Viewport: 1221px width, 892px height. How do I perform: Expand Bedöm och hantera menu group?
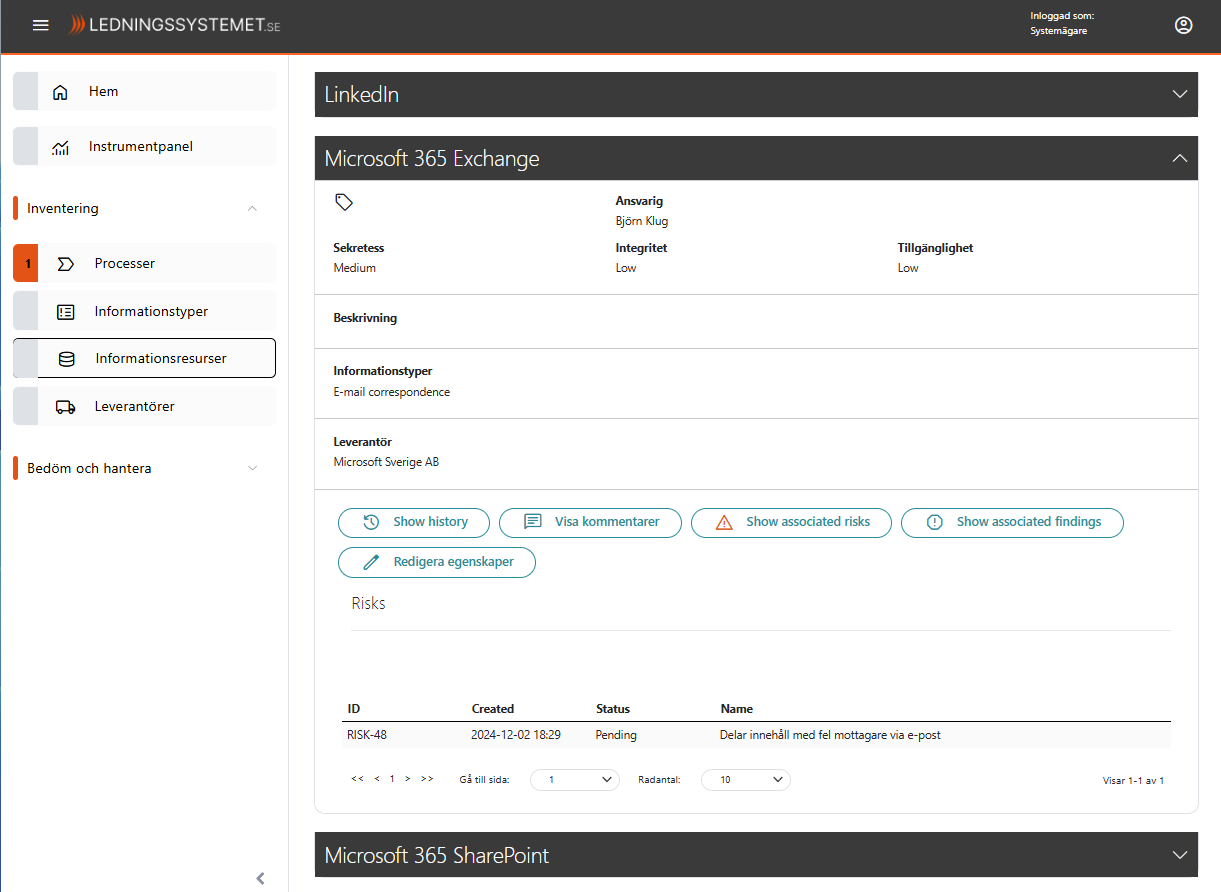click(252, 468)
